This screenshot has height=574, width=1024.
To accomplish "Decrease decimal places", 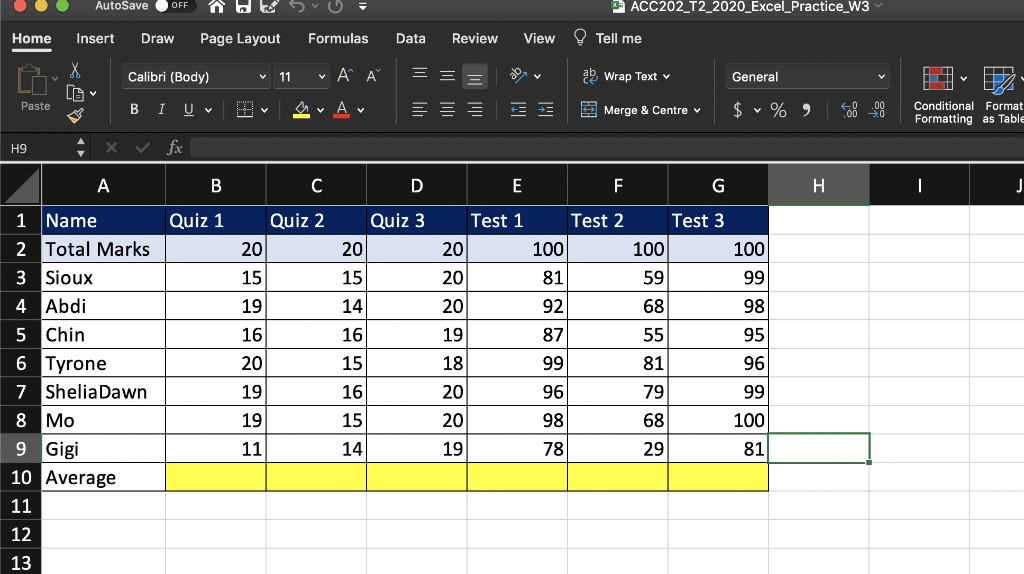I will pos(877,110).
